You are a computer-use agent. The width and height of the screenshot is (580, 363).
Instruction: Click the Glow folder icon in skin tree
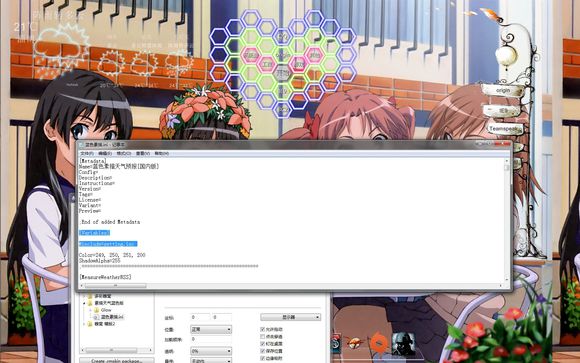coord(97,310)
